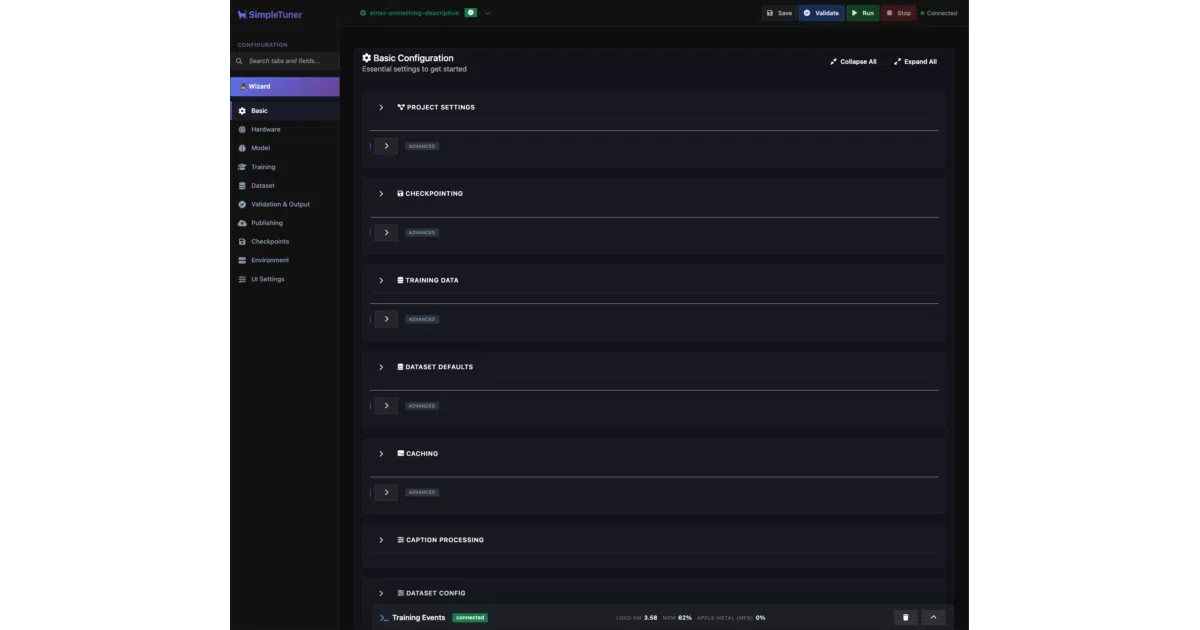The image size is (1200, 630).
Task: Click the Checkpoints save-disk icon
Action: pyautogui.click(x=242, y=242)
